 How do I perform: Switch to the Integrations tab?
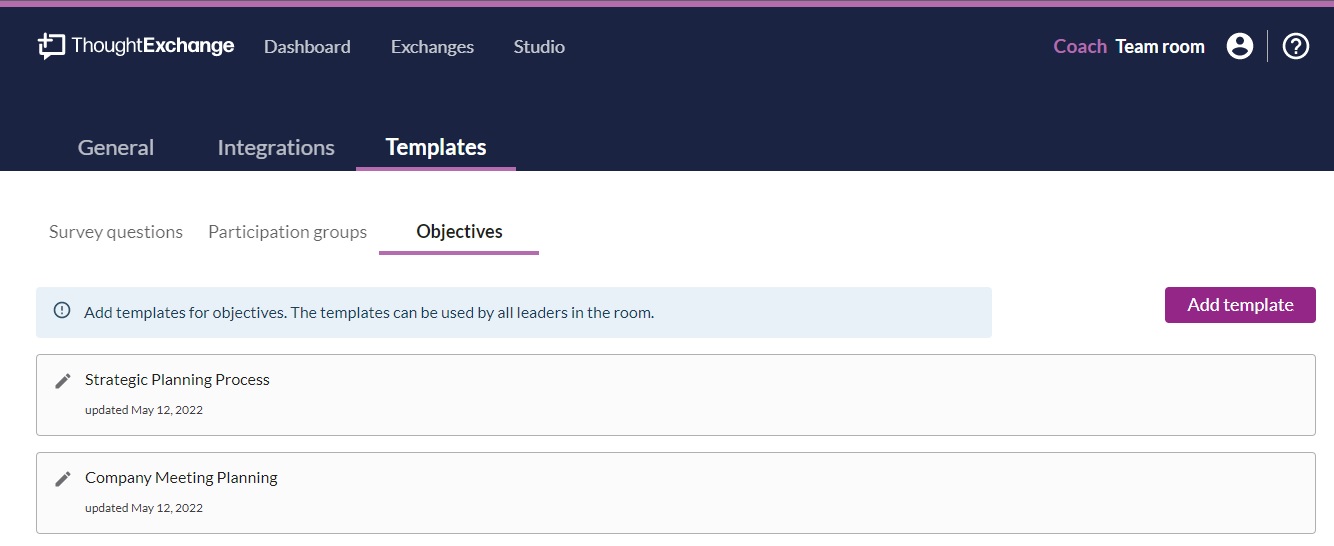[x=276, y=148]
